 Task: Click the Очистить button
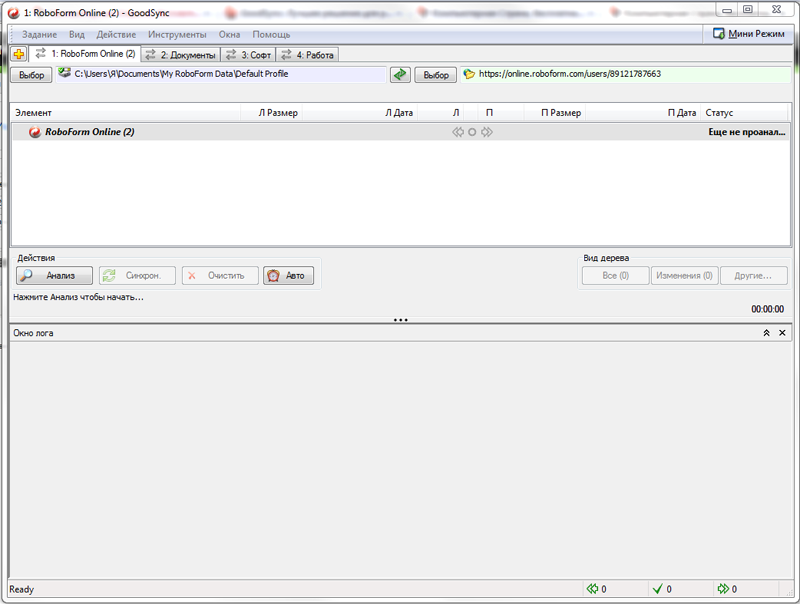point(220,275)
